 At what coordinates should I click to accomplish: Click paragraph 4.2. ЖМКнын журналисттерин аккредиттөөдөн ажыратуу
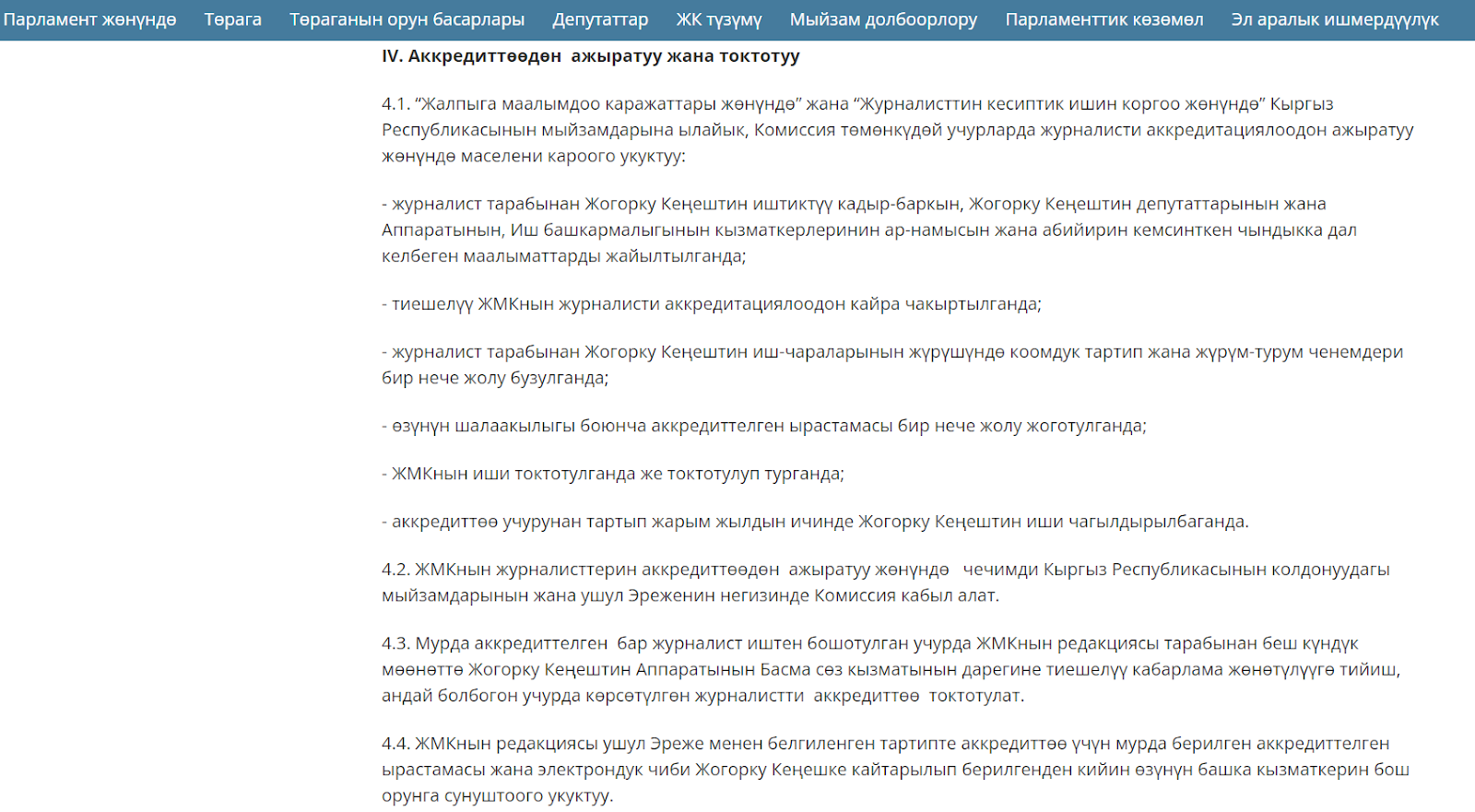886,583
